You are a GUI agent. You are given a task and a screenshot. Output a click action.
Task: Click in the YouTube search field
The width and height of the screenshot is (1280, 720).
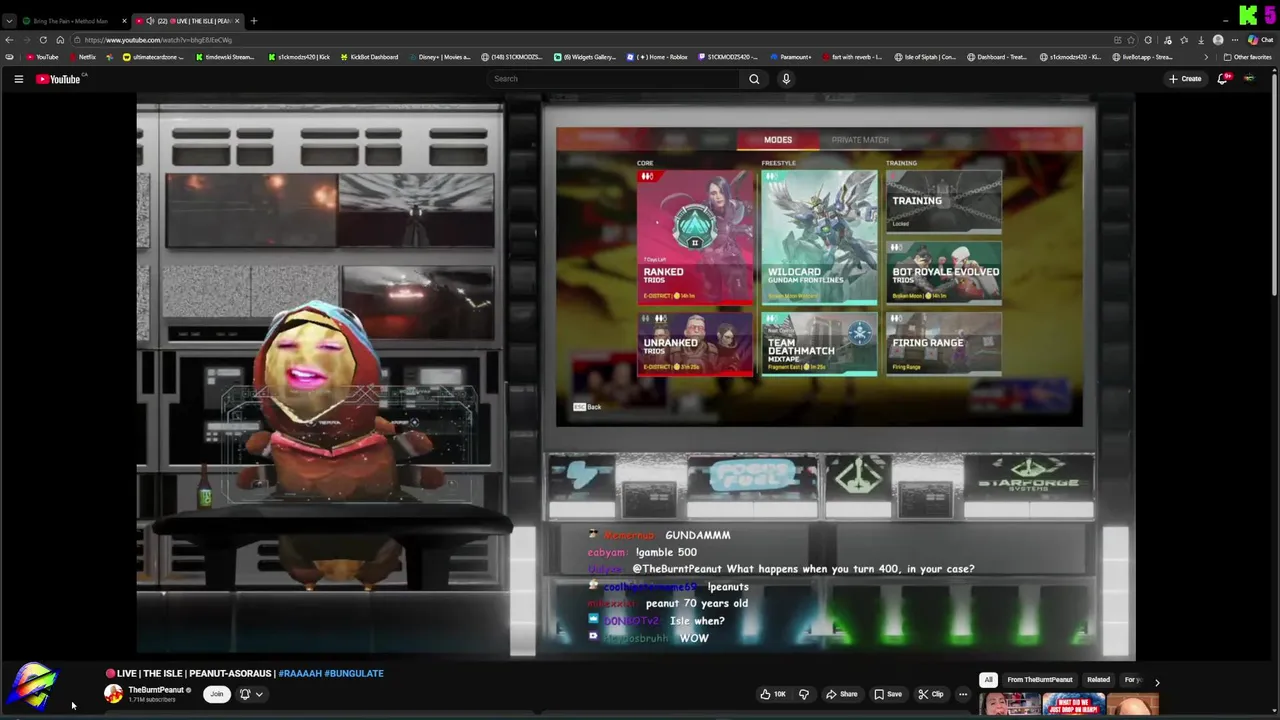[x=615, y=79]
